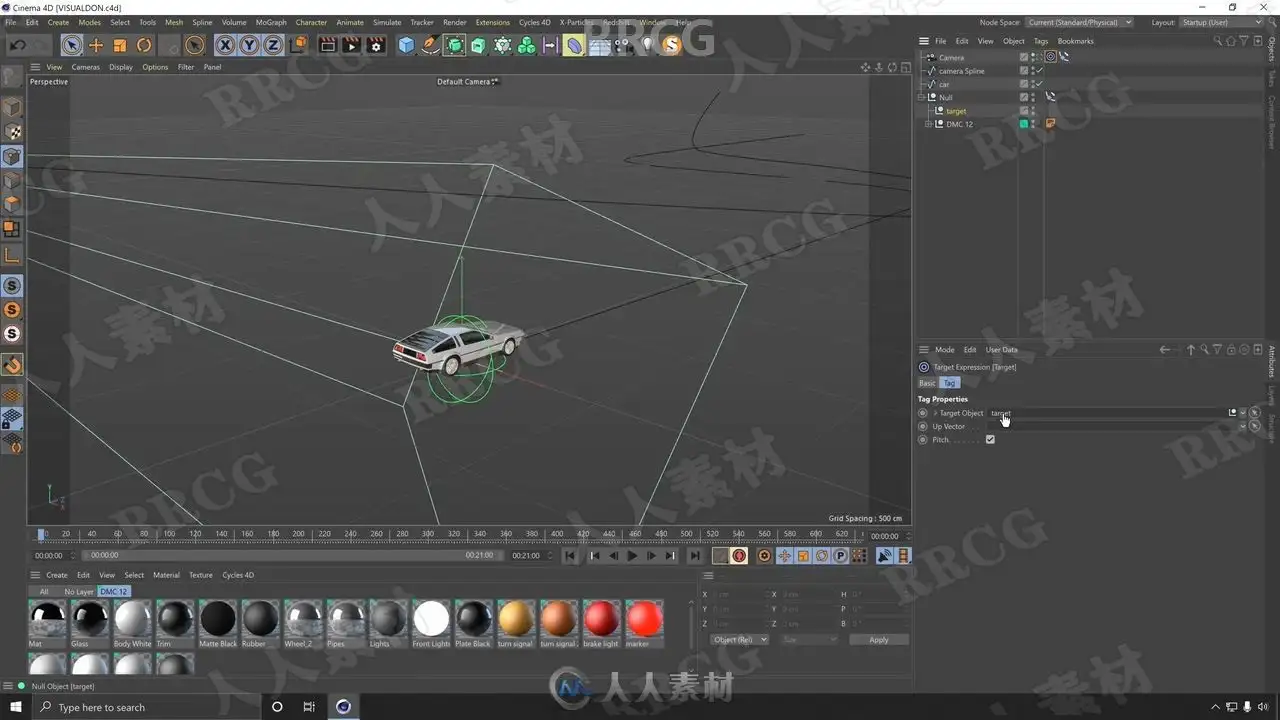Screen dimensions: 1280x720
Task: Click the Windows Start button
Action: click(15, 707)
